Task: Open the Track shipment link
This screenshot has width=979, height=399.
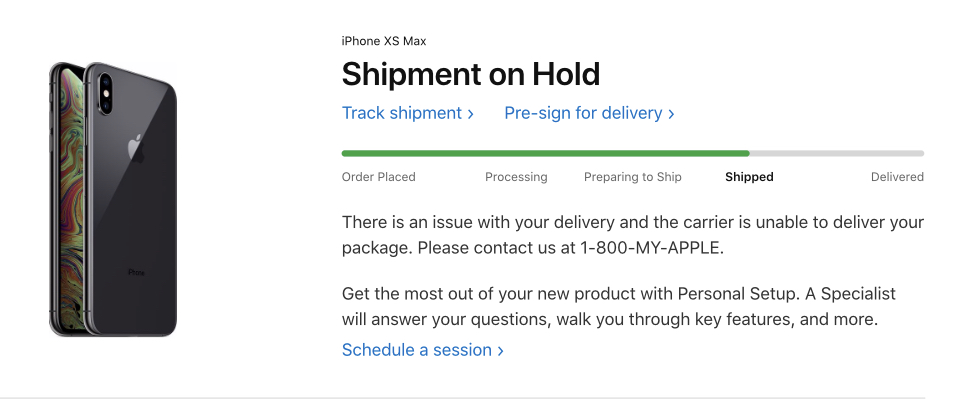Action: (408, 113)
